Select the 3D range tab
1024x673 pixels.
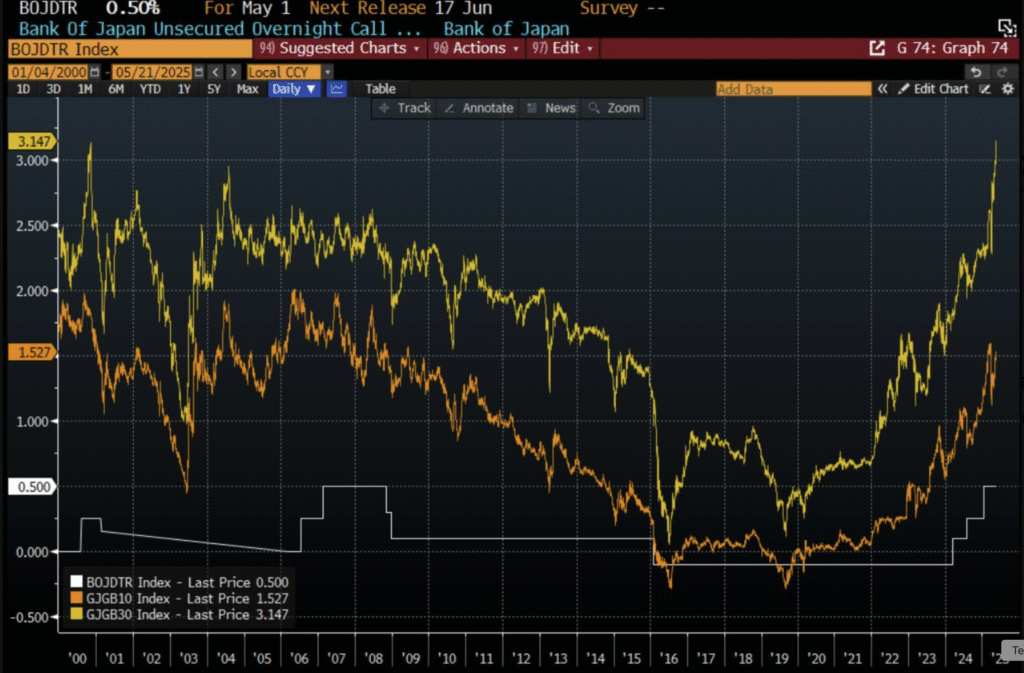coord(54,89)
